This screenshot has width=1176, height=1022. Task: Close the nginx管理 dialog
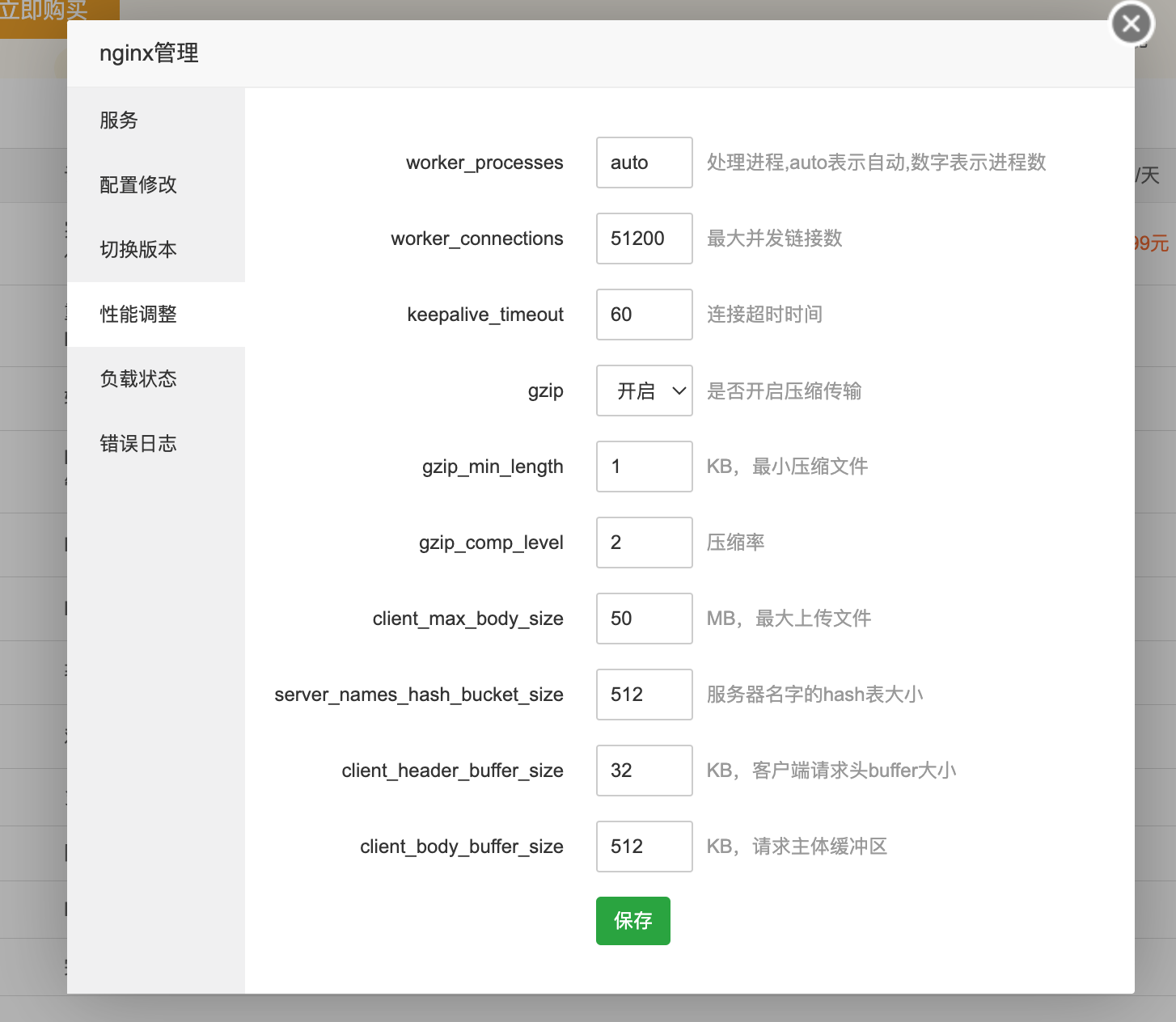point(1132,23)
